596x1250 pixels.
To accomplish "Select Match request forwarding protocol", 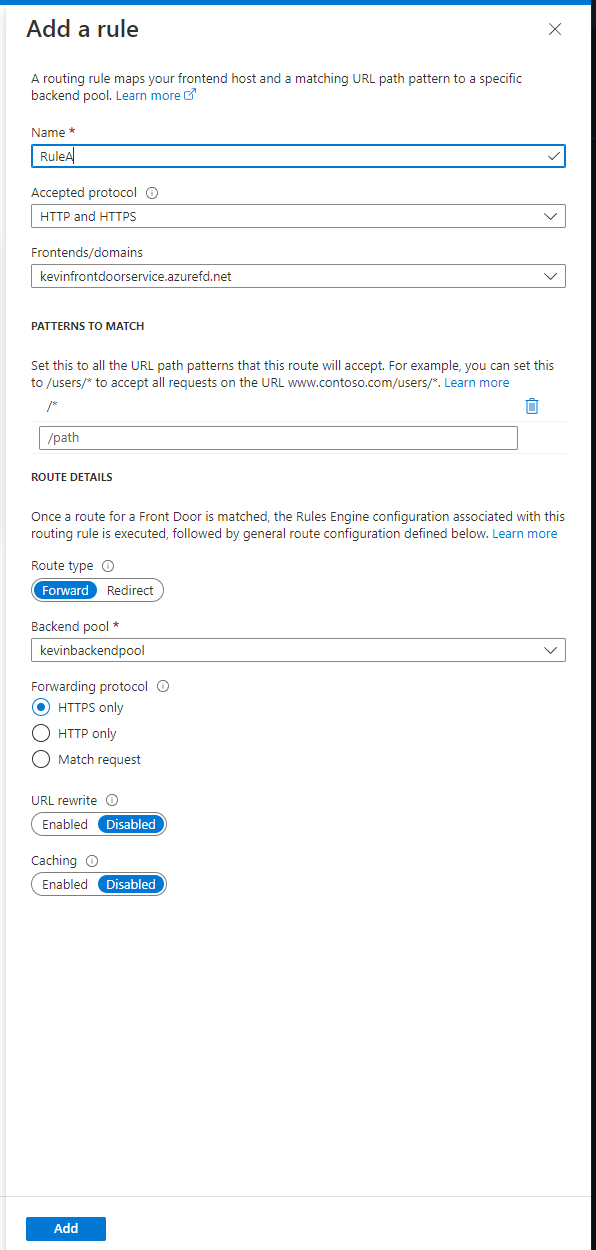I will click(x=40, y=759).
